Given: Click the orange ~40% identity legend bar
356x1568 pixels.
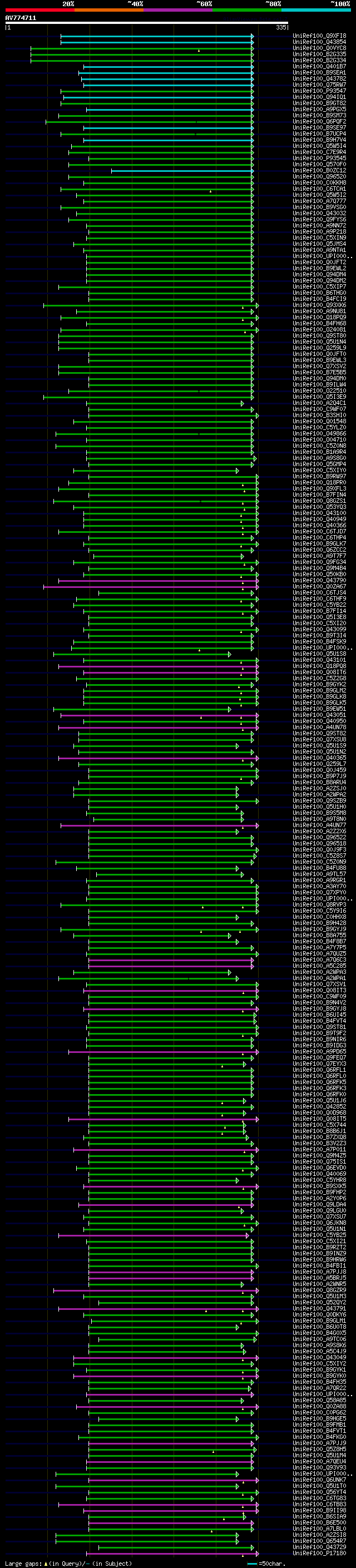Looking at the screenshot, I should pyautogui.click(x=110, y=11).
